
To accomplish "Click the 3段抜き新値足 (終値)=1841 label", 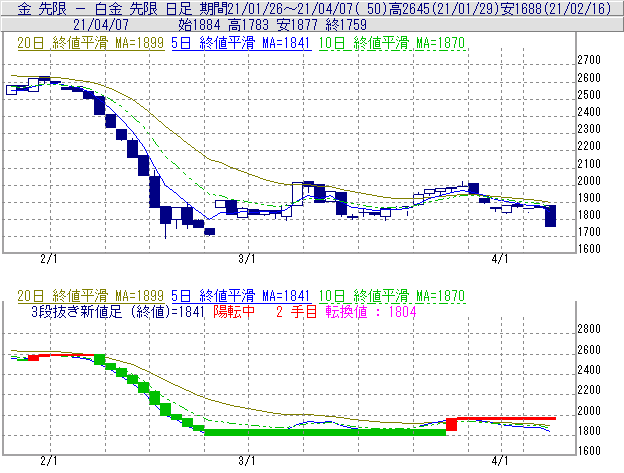I will (x=118, y=311).
